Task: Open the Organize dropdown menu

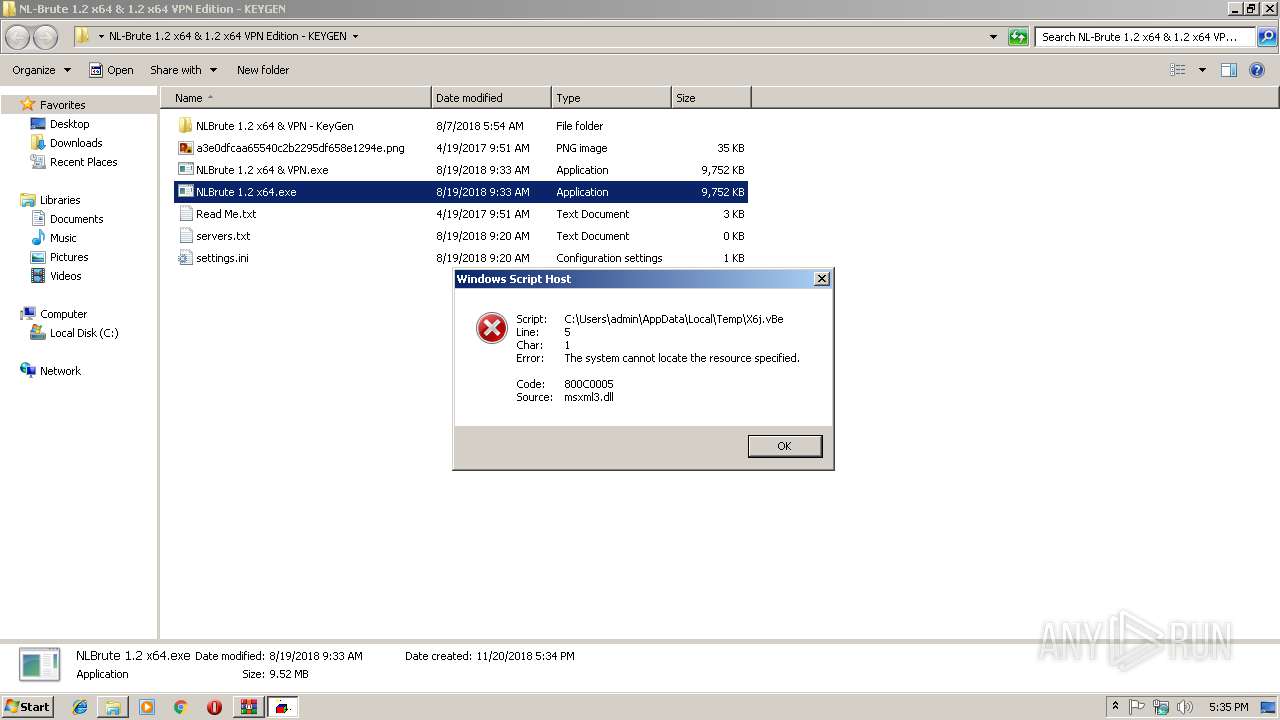Action: tap(41, 70)
